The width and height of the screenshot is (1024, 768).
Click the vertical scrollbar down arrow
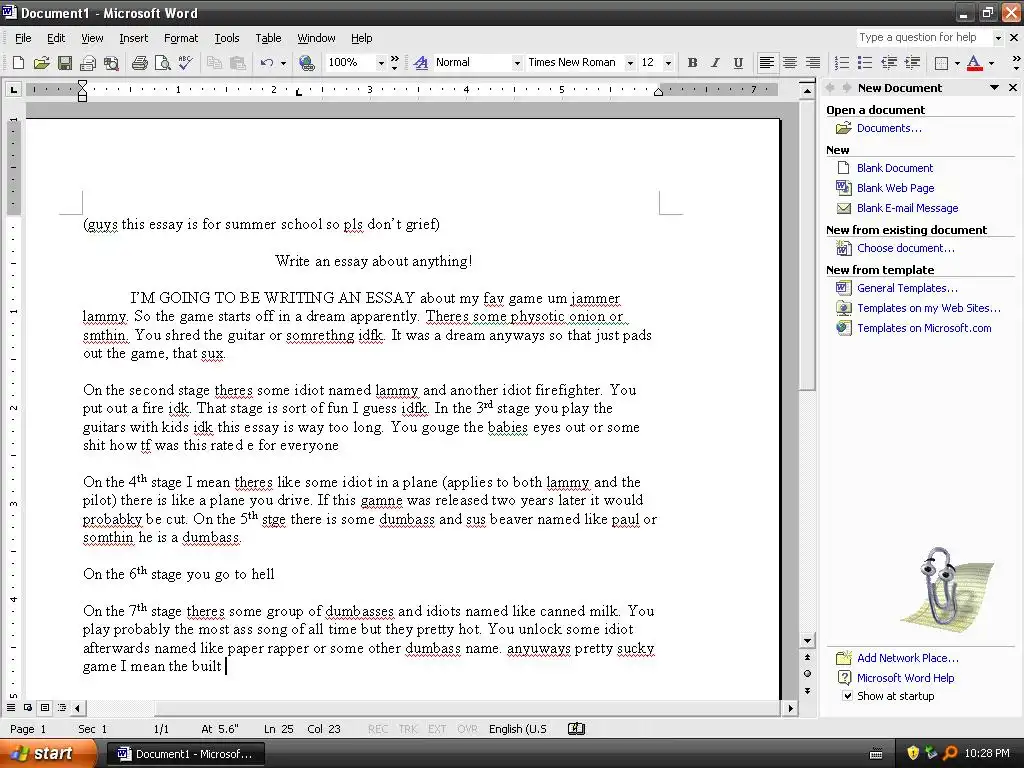pos(808,641)
